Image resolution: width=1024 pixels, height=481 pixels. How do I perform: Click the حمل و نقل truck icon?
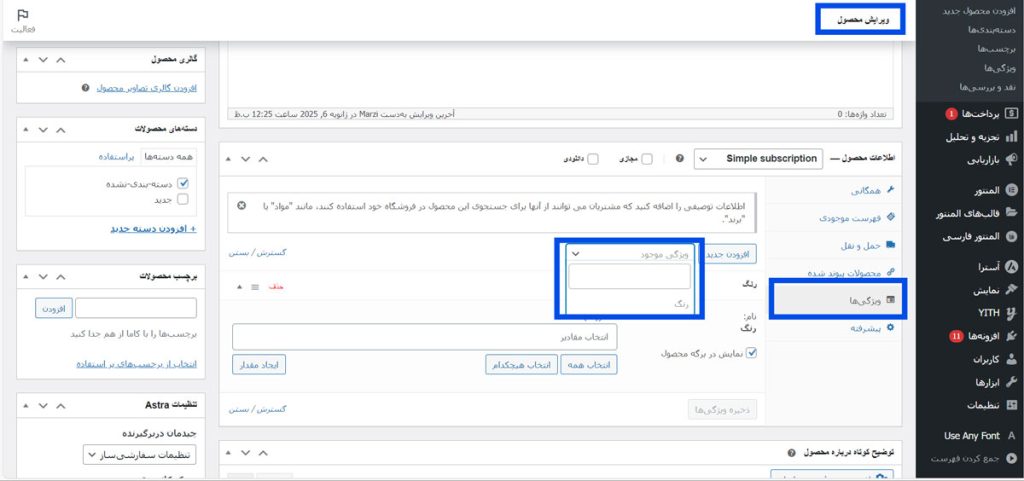point(889,245)
